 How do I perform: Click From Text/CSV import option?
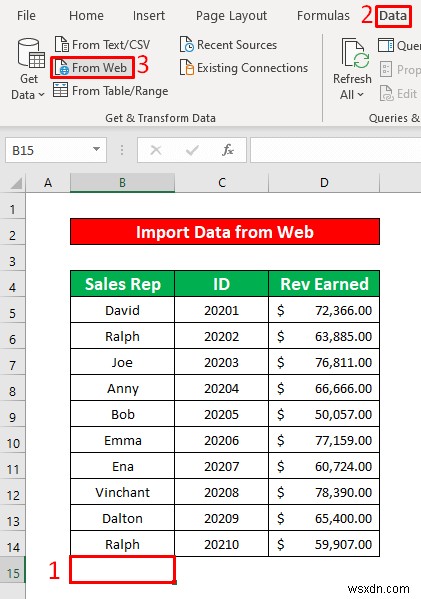102,45
